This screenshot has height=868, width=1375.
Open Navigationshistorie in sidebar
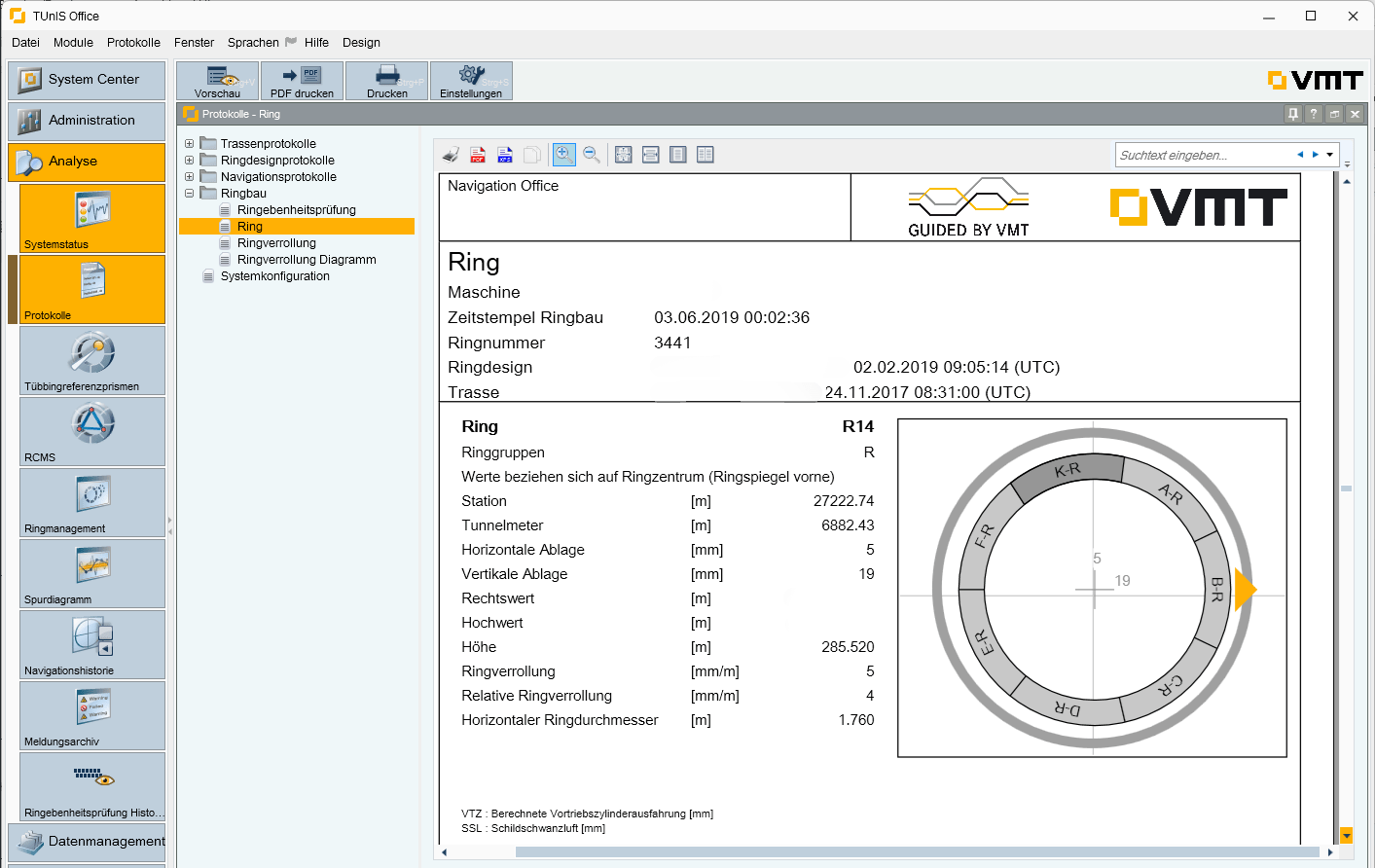click(x=92, y=644)
